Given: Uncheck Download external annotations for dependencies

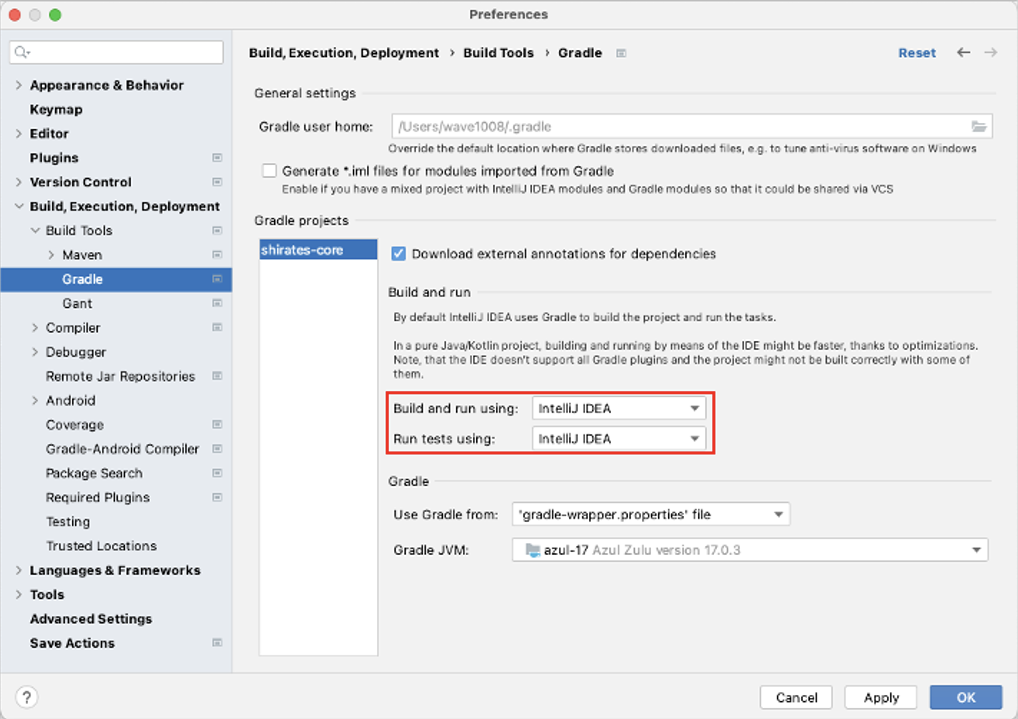Looking at the screenshot, I should 398,254.
